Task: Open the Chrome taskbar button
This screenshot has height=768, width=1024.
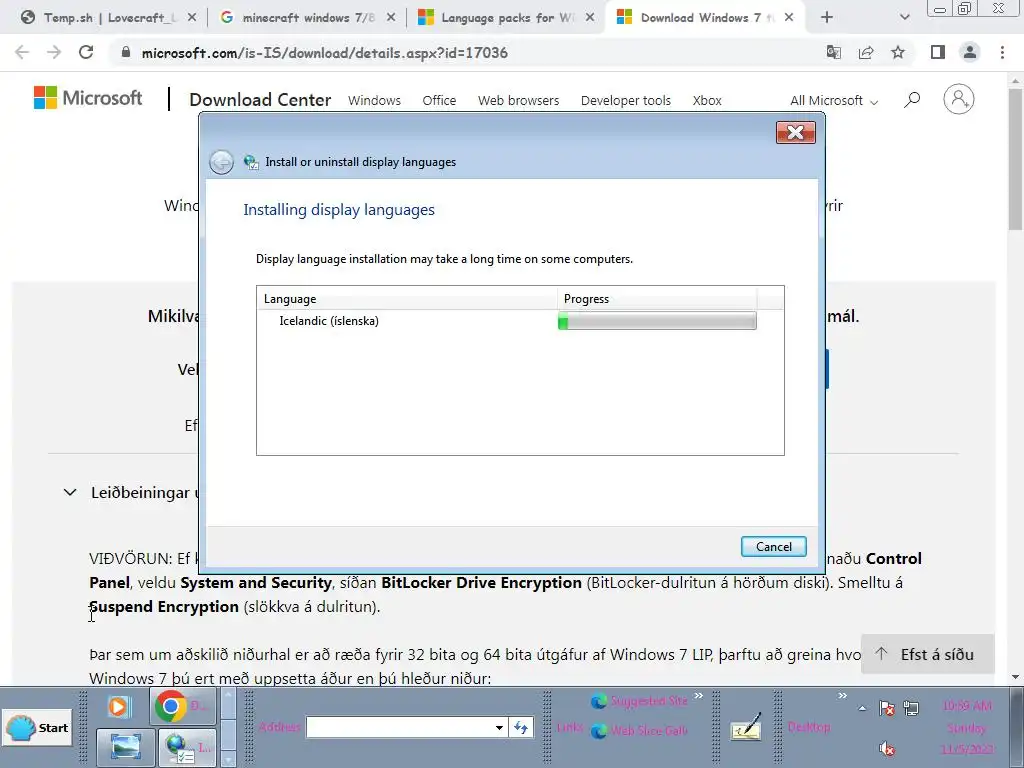Action: click(x=182, y=706)
